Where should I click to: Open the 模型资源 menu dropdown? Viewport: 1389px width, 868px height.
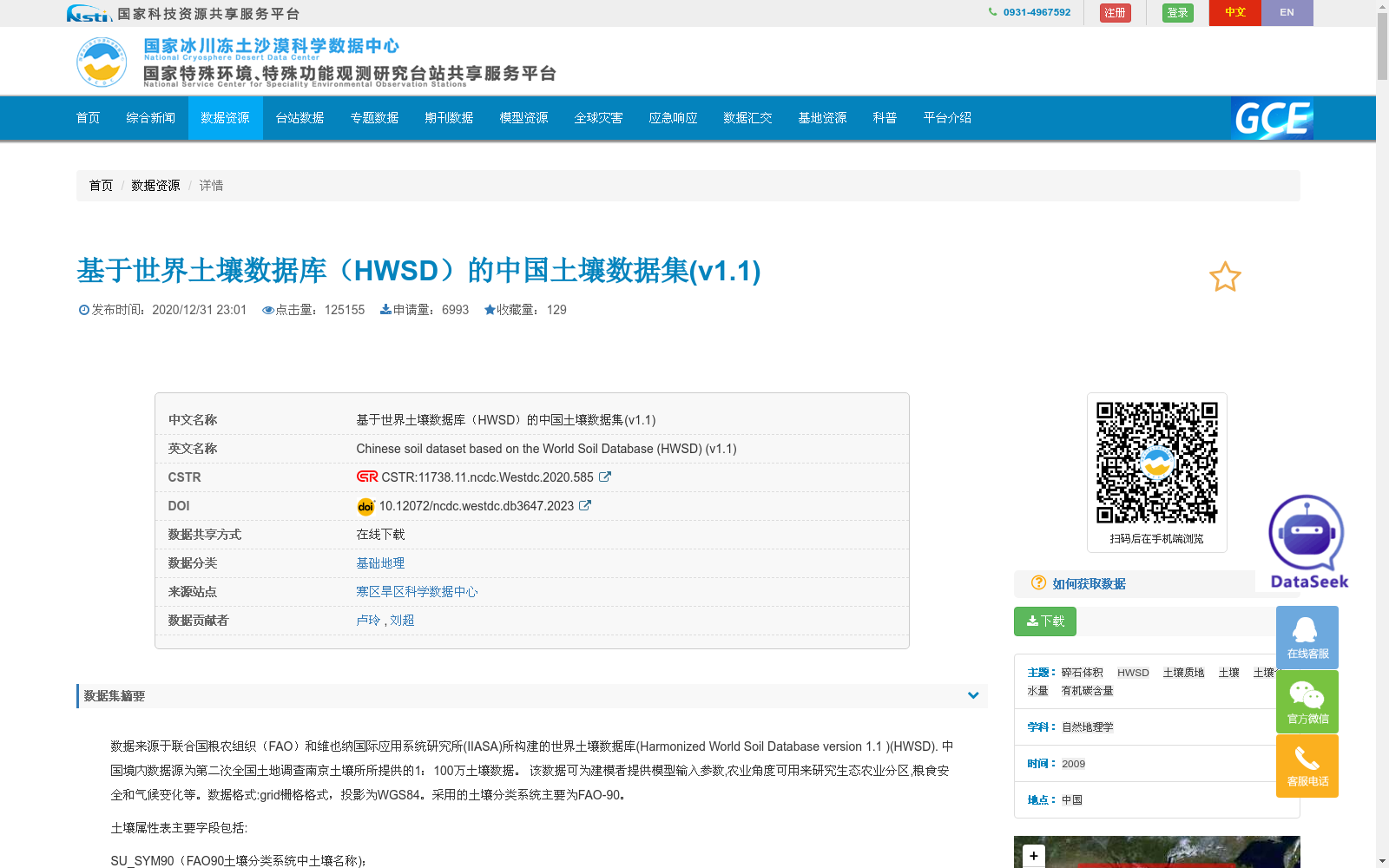(x=523, y=118)
